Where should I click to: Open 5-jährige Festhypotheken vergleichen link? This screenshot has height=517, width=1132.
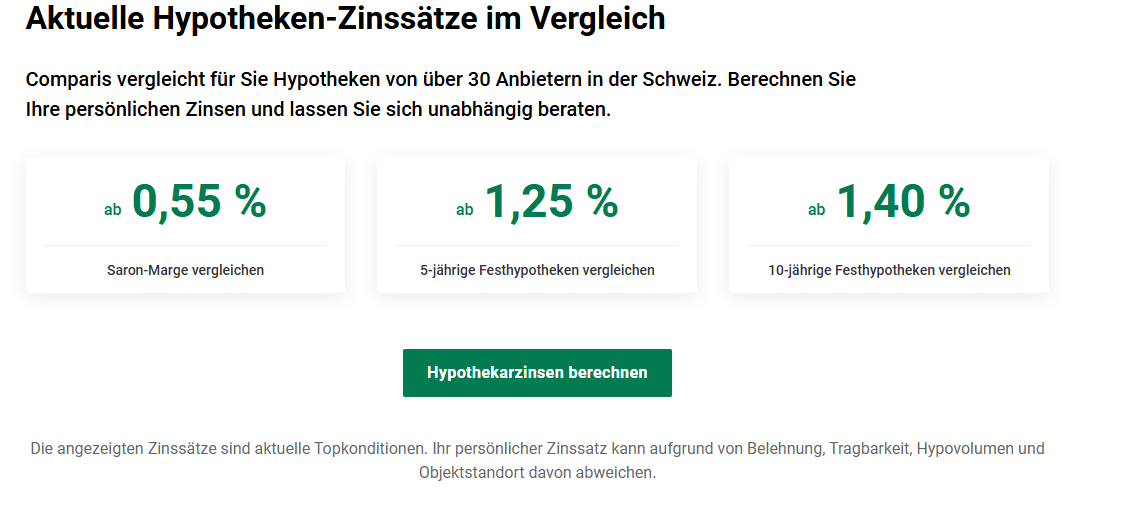click(537, 270)
